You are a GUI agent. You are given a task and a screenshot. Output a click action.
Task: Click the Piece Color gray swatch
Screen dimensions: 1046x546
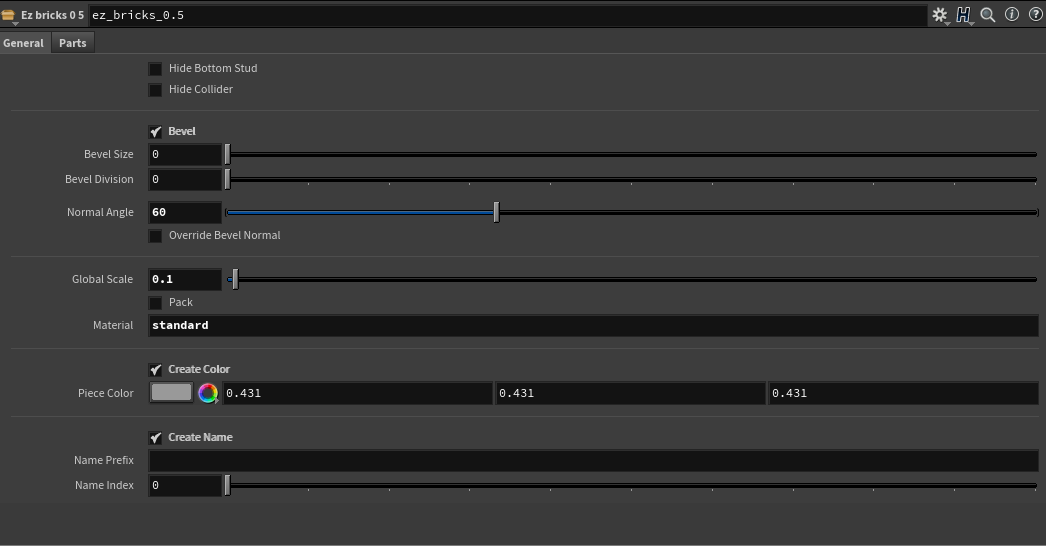coord(171,392)
